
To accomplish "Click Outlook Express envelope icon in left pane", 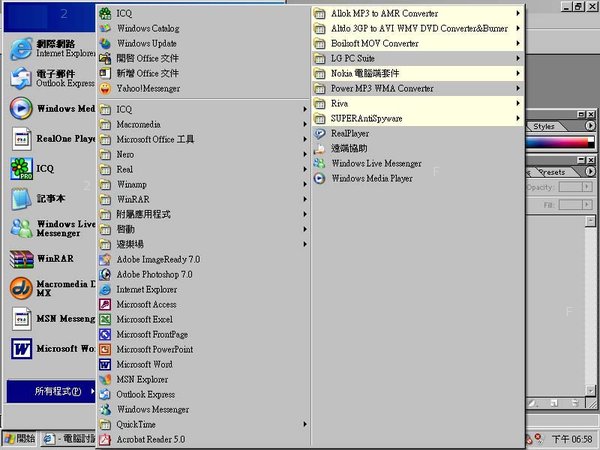I will (21, 78).
